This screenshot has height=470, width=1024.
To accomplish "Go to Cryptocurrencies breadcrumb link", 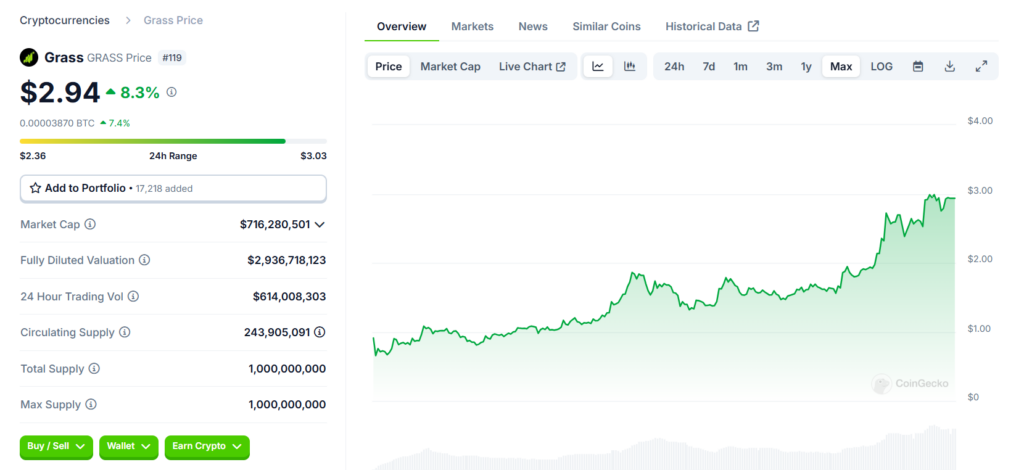I will click(x=65, y=20).
